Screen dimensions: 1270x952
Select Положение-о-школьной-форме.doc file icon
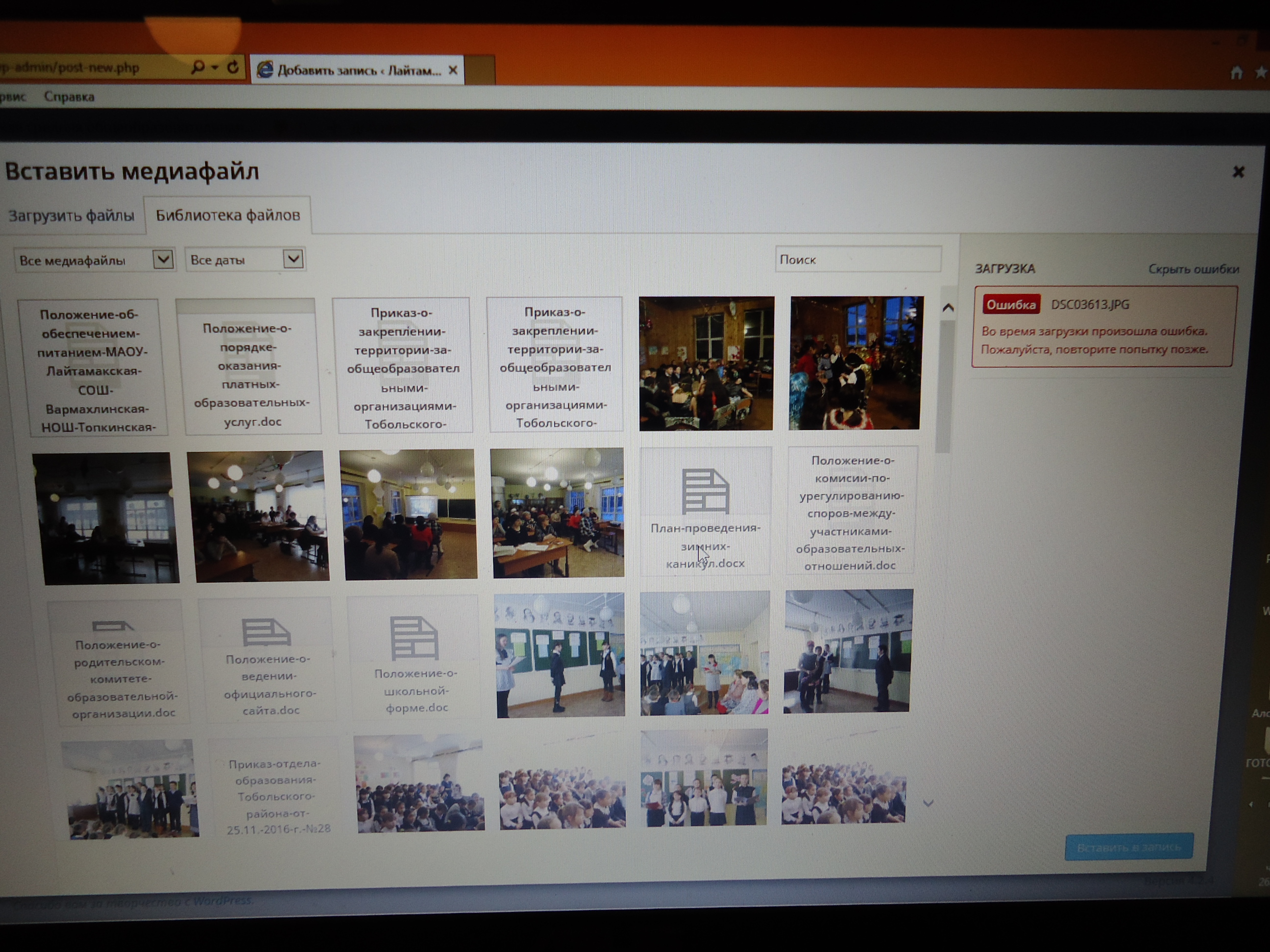[x=414, y=638]
